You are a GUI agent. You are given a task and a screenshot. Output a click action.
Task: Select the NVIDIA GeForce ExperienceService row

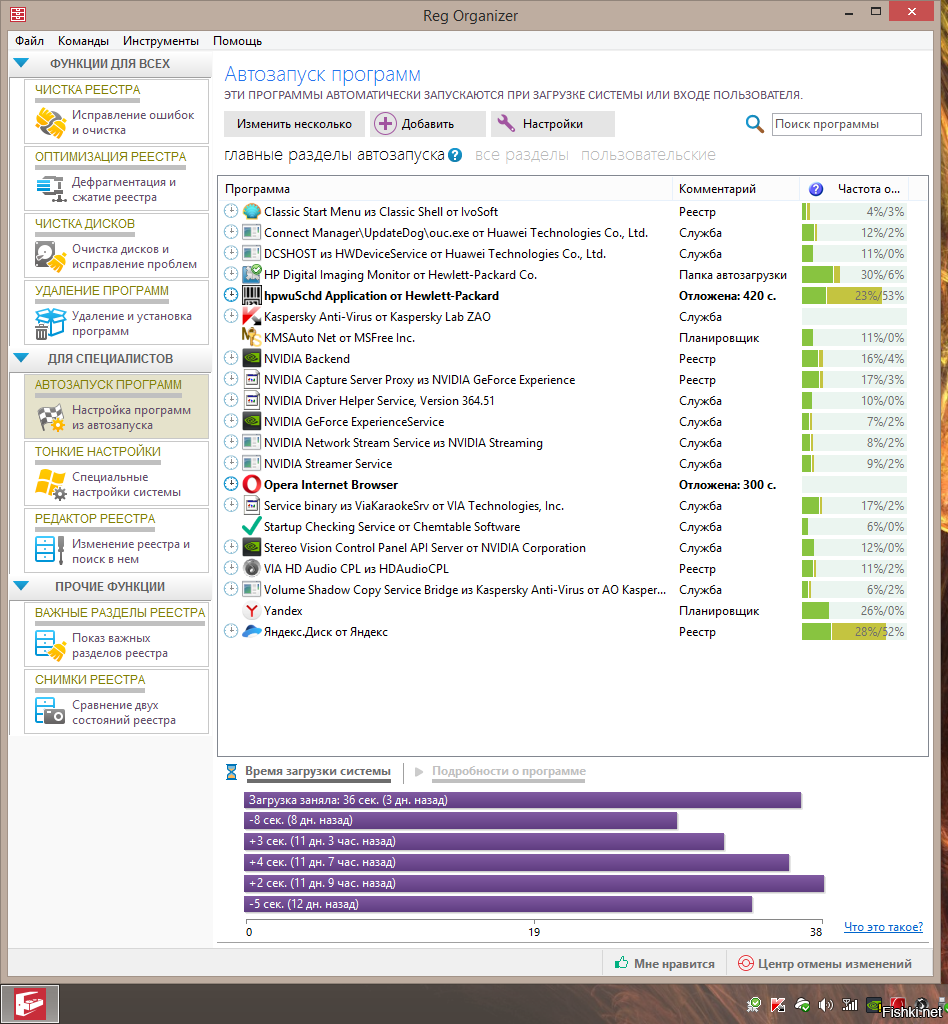(565, 421)
